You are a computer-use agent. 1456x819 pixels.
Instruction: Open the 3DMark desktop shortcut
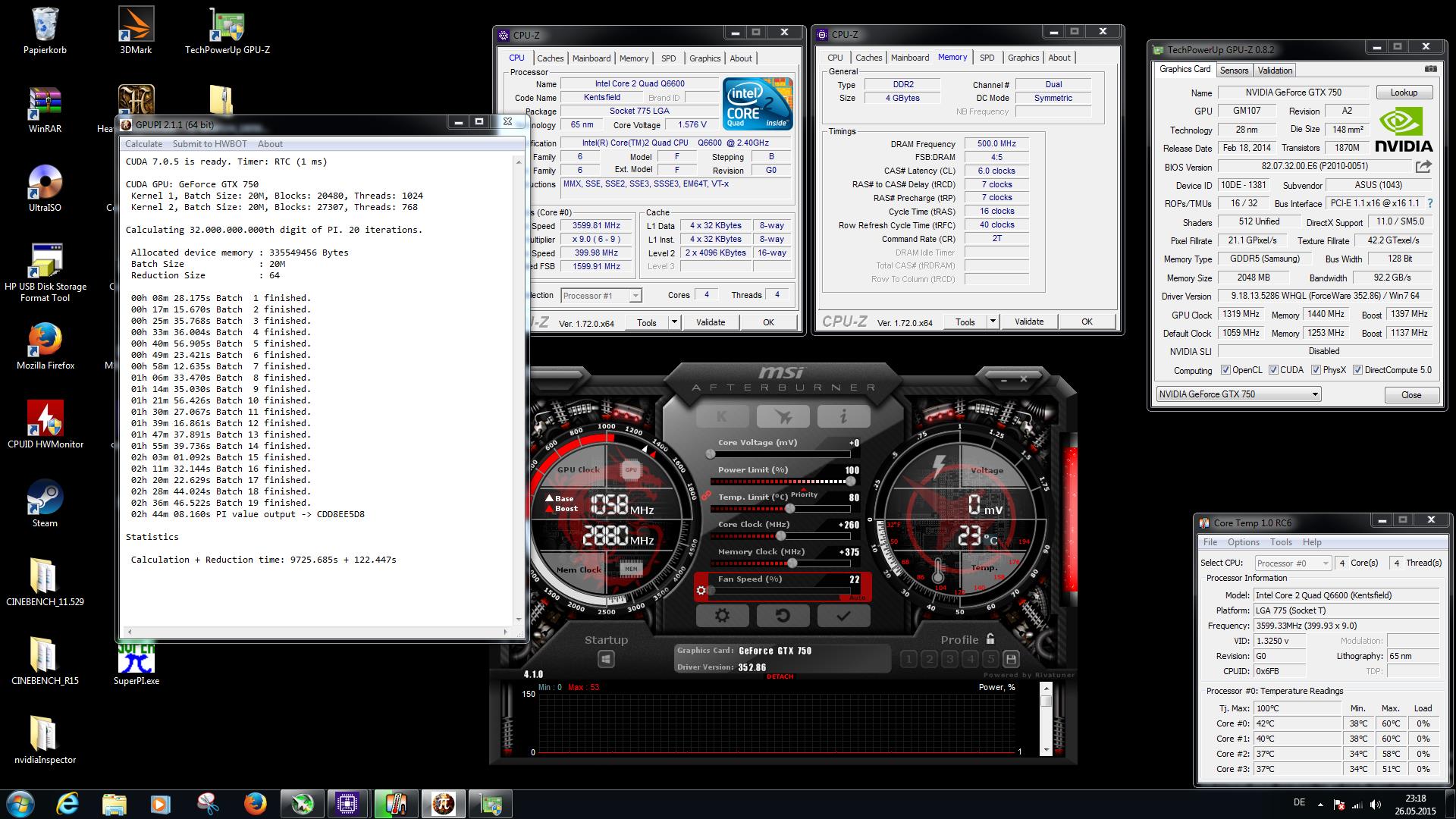[x=136, y=30]
